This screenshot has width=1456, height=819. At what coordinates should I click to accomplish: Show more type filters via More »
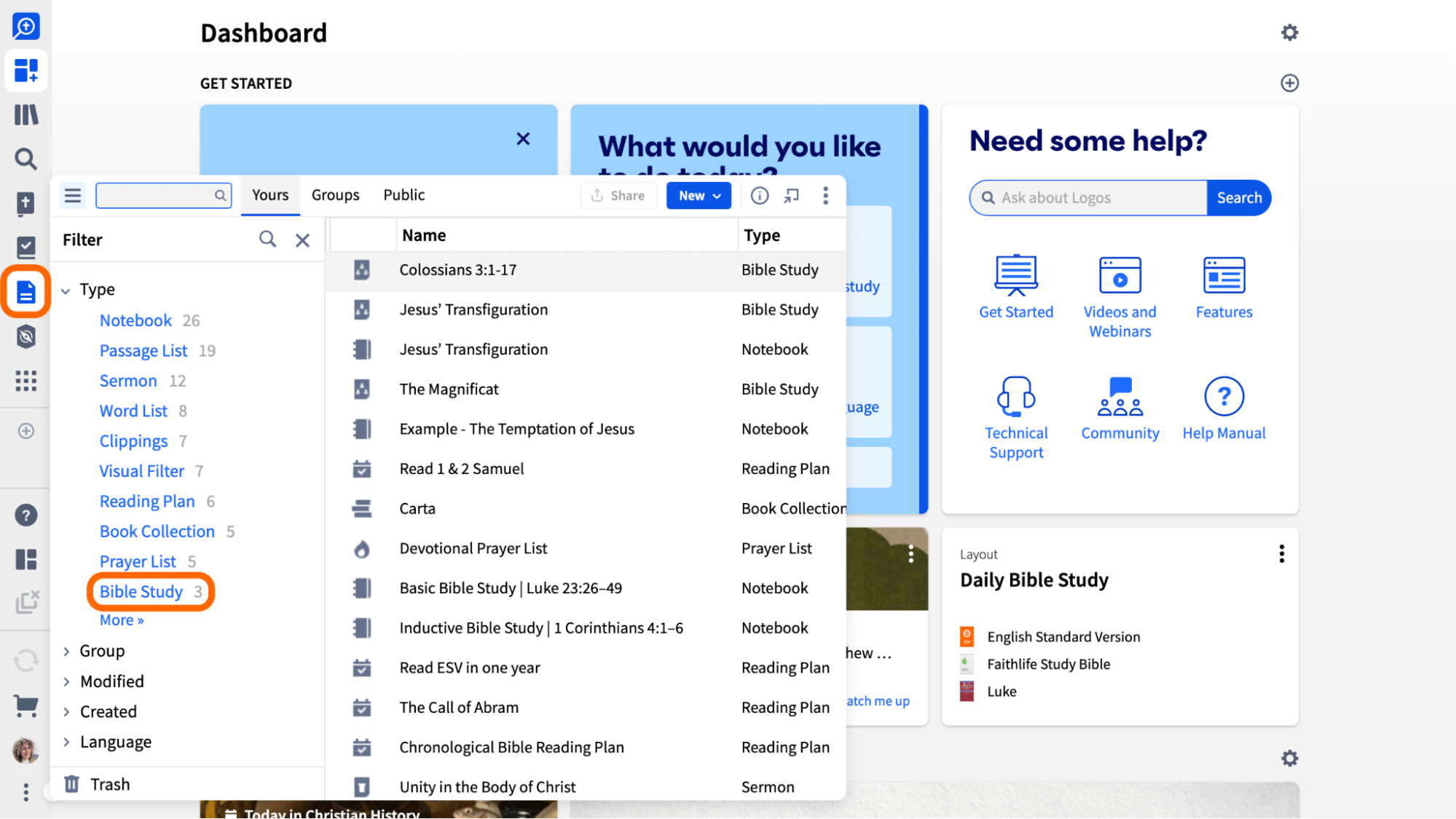pos(122,620)
